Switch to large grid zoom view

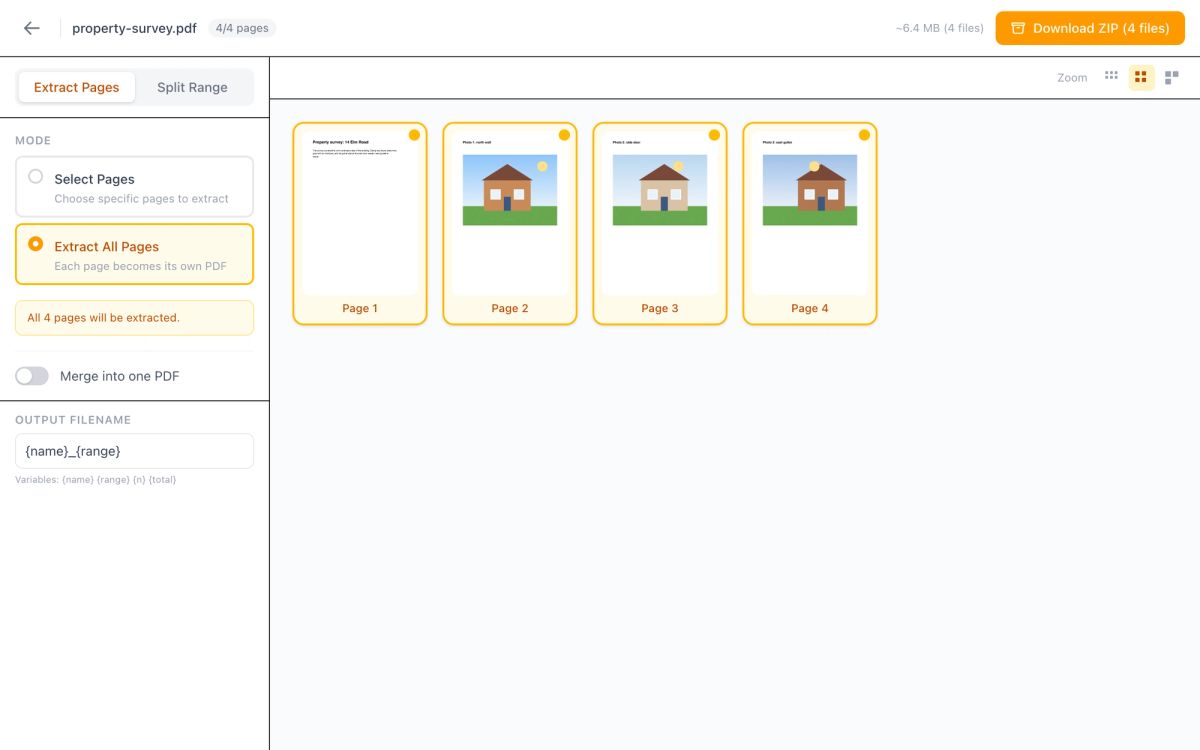click(1172, 77)
